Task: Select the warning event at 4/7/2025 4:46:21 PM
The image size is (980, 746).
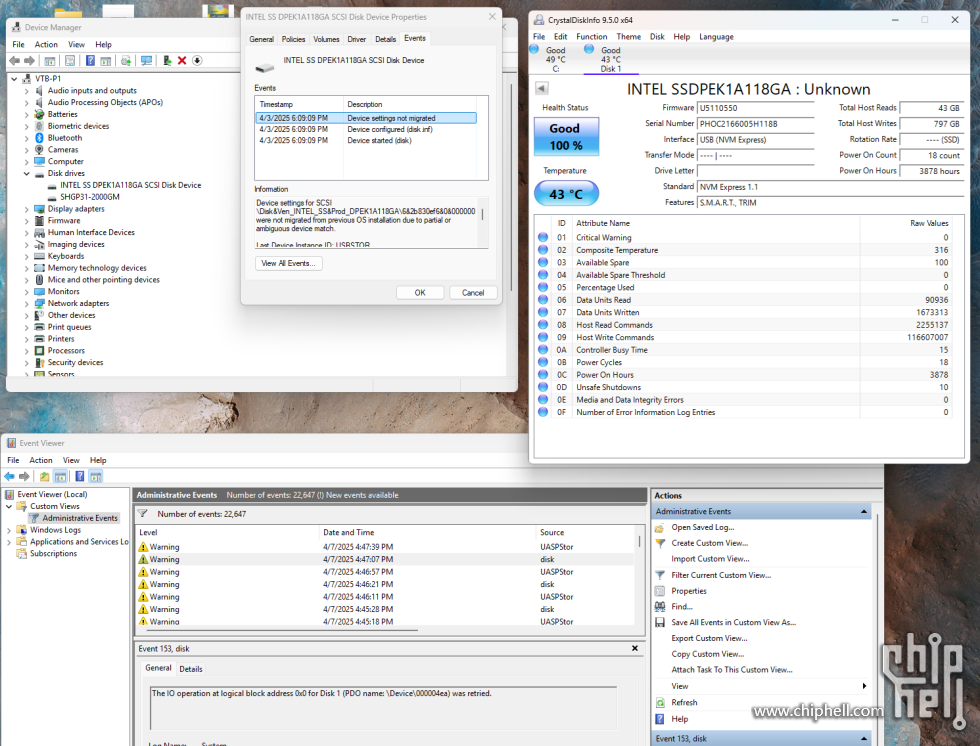Action: coord(386,585)
